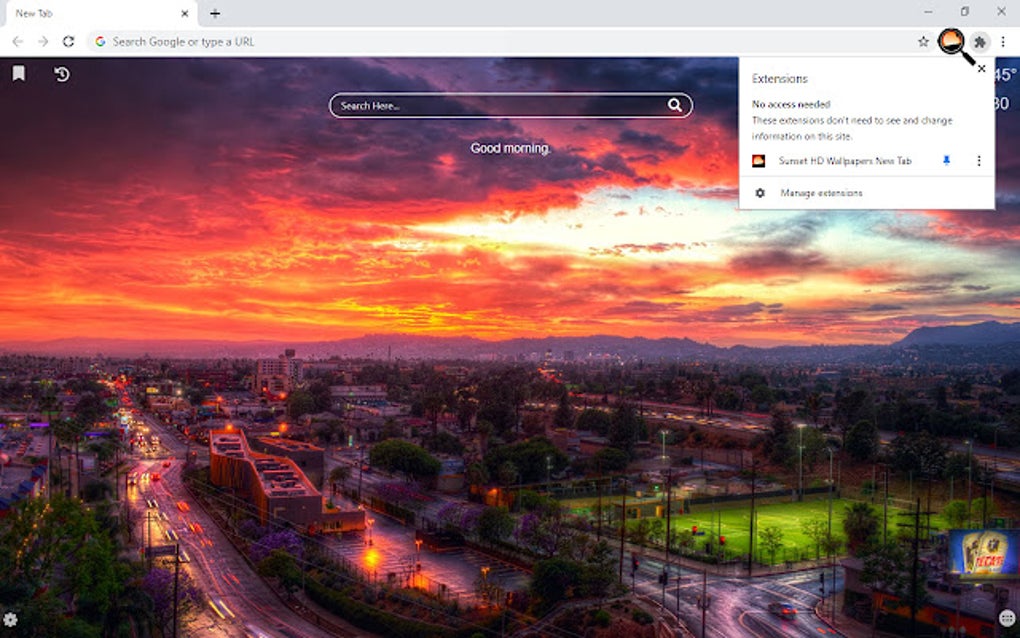Unpin Sunset HD Wallpapers New Tab extension
The height and width of the screenshot is (638, 1020).
pos(946,161)
